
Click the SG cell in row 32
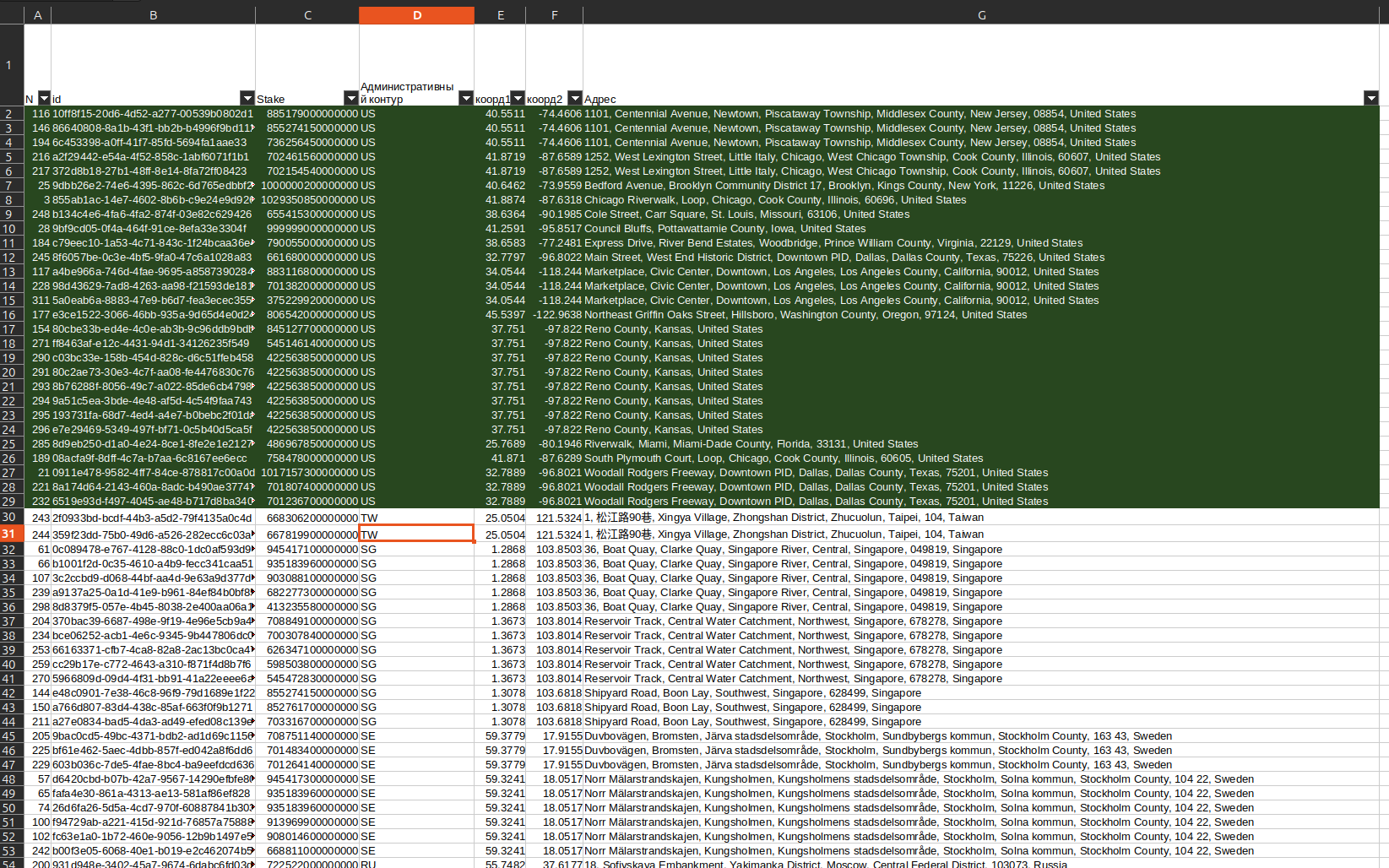pos(416,549)
